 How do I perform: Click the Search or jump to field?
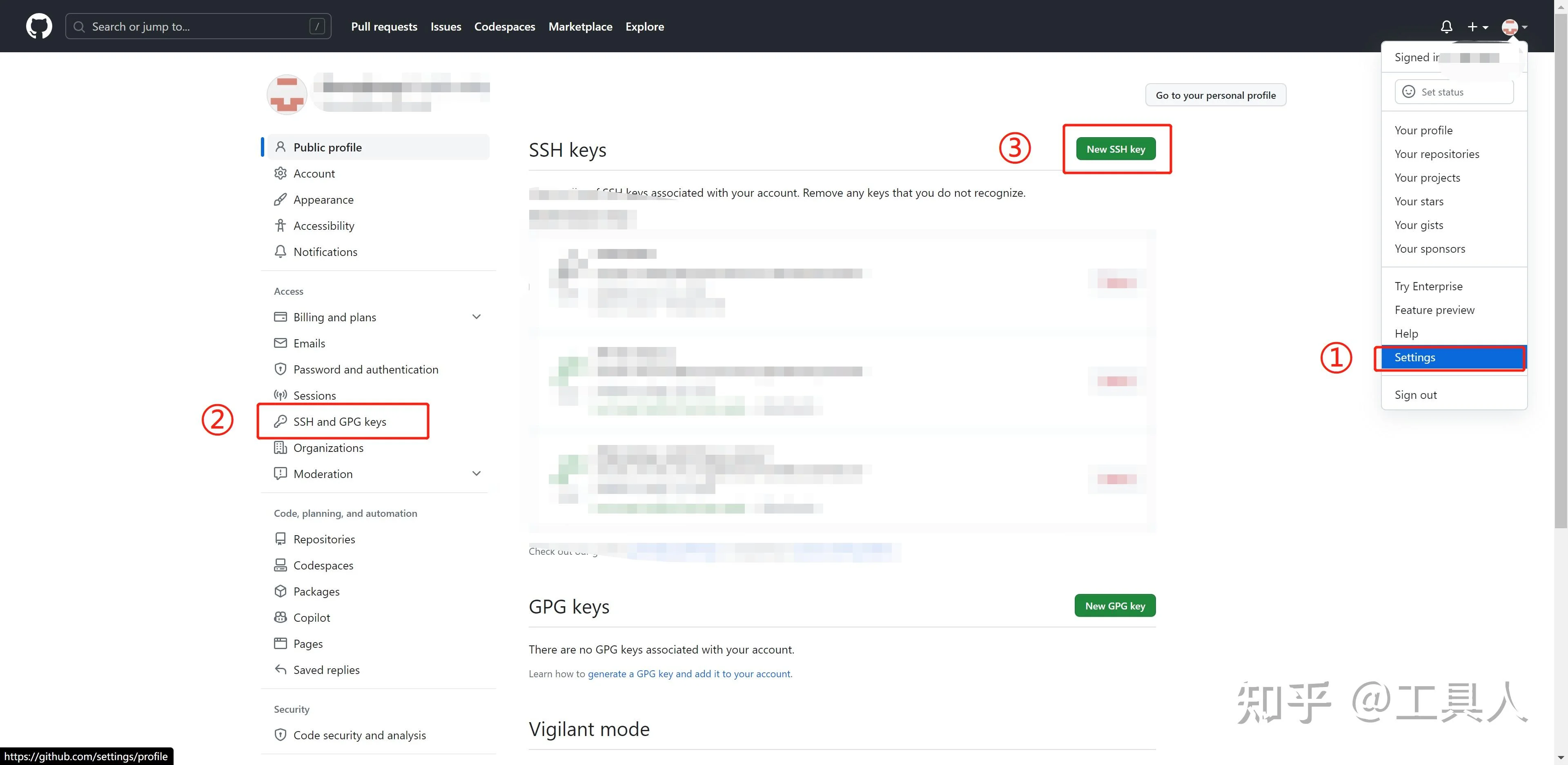click(198, 27)
